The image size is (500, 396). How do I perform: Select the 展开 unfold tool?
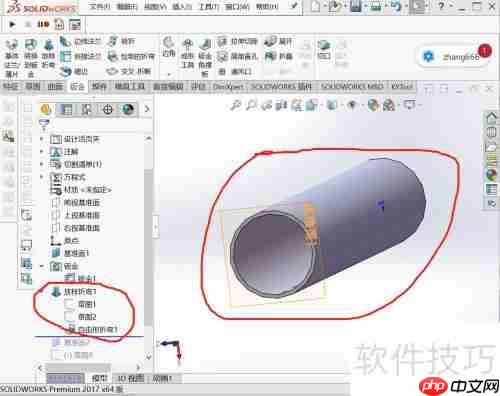278,41
